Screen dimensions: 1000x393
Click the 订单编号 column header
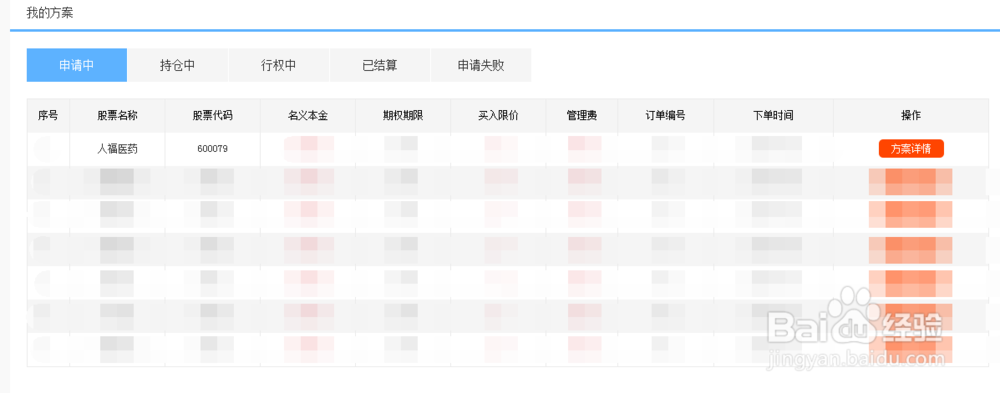pyautogui.click(x=666, y=115)
